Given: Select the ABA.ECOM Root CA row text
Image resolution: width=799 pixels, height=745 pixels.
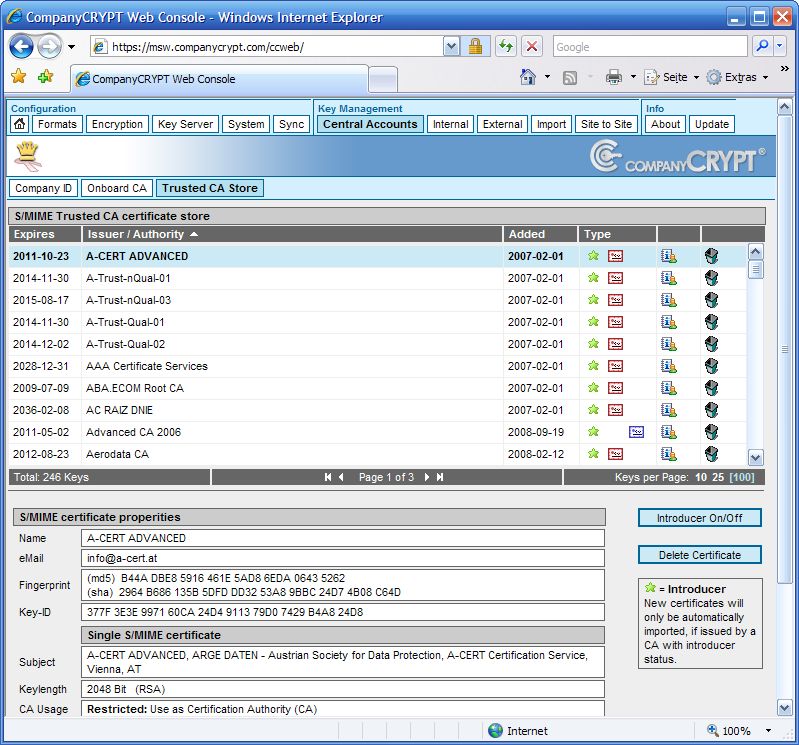Looking at the screenshot, I should tap(135, 388).
